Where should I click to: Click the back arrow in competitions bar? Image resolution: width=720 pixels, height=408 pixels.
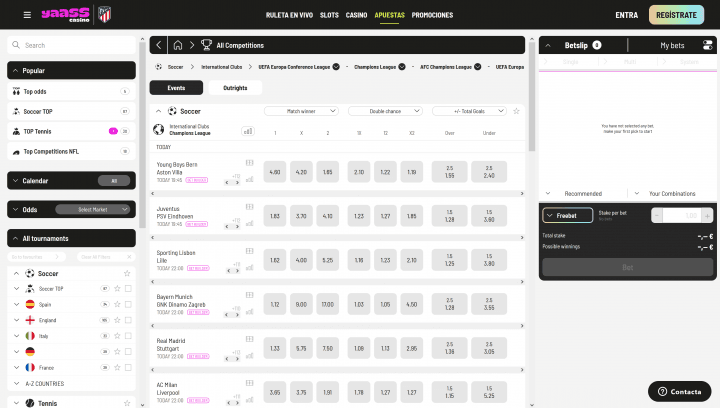pos(158,45)
